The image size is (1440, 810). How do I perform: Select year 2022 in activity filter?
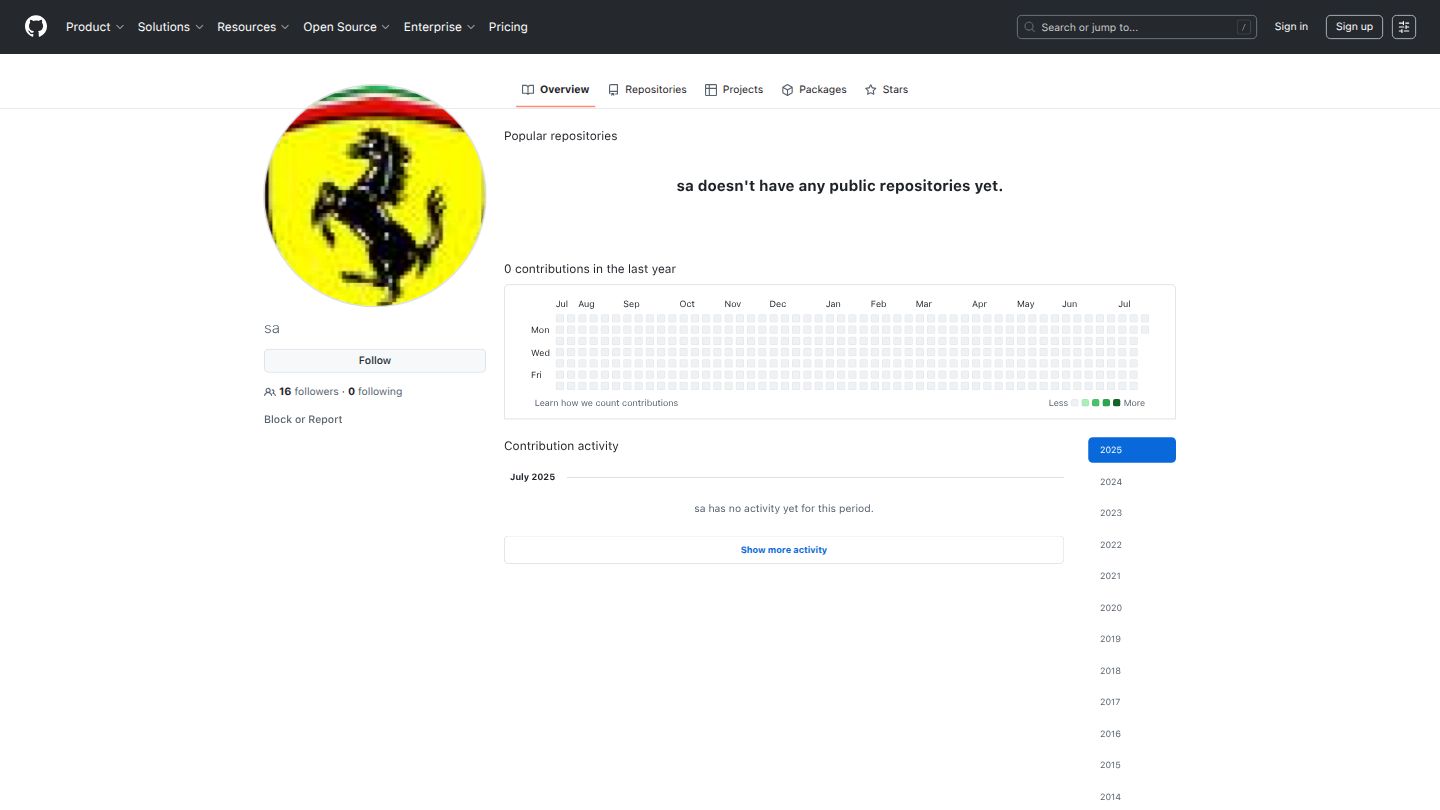tap(1111, 545)
